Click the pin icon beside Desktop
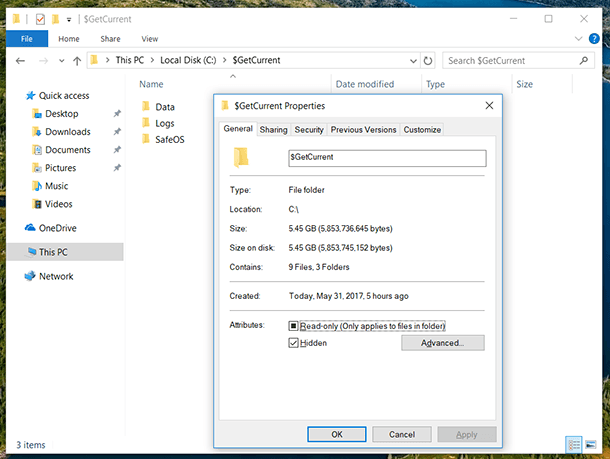 click(x=117, y=114)
